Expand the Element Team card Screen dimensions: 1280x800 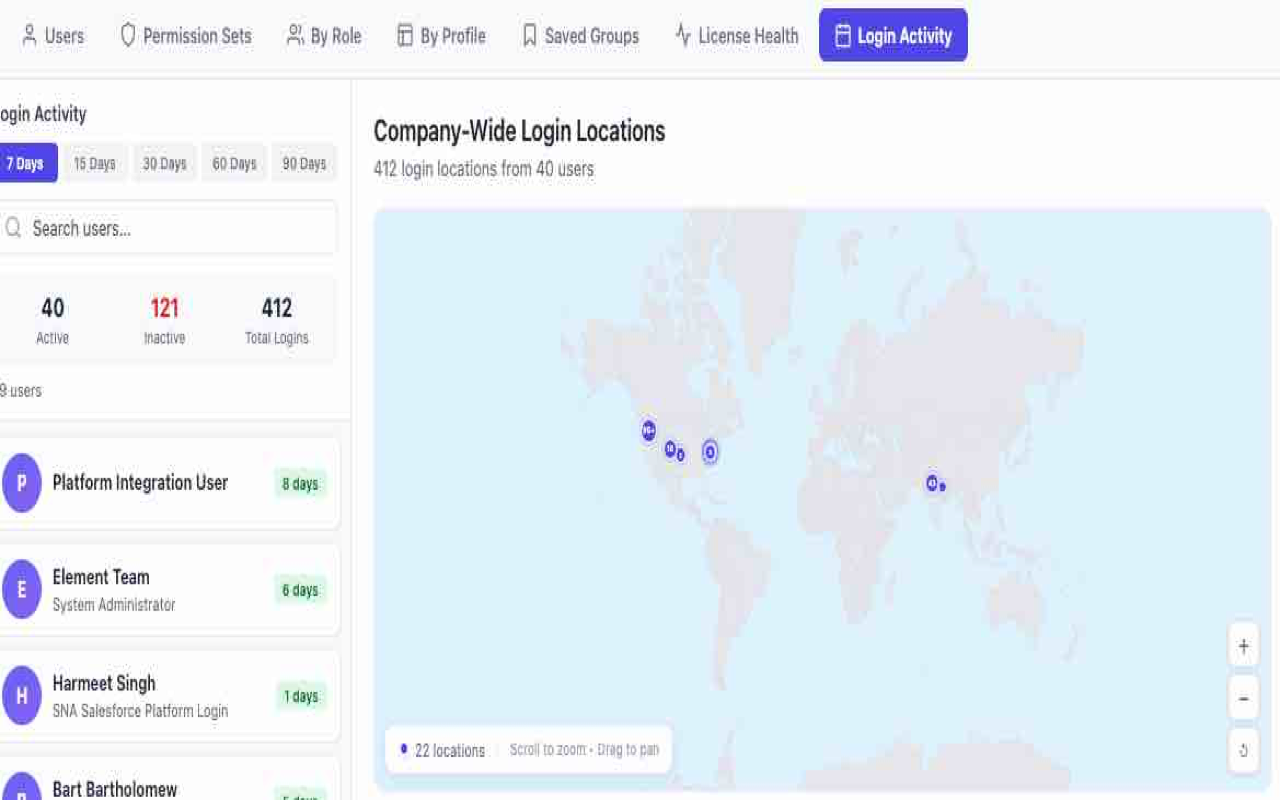pos(170,589)
